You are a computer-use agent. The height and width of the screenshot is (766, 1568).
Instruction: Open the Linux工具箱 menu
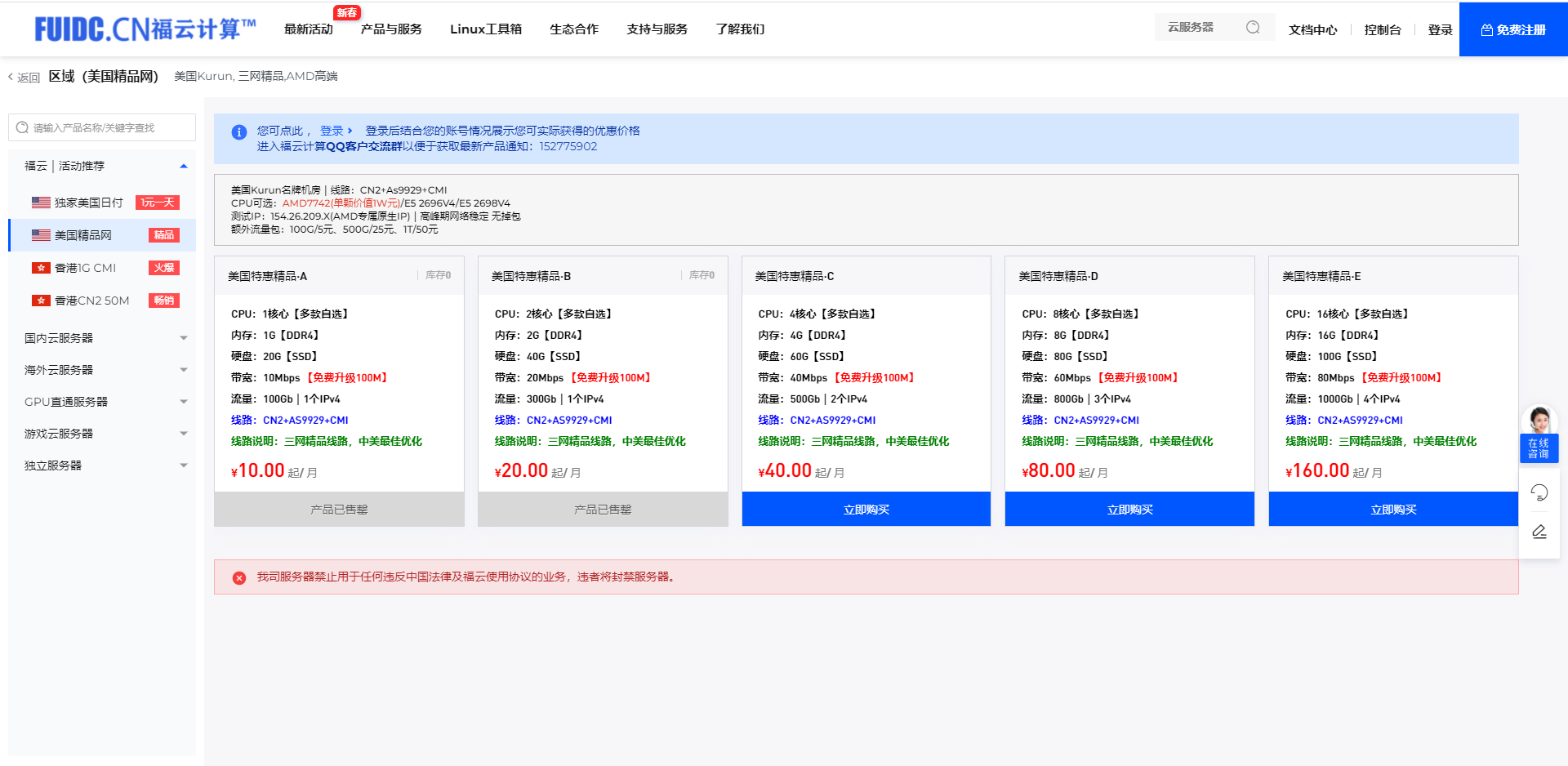pyautogui.click(x=486, y=29)
